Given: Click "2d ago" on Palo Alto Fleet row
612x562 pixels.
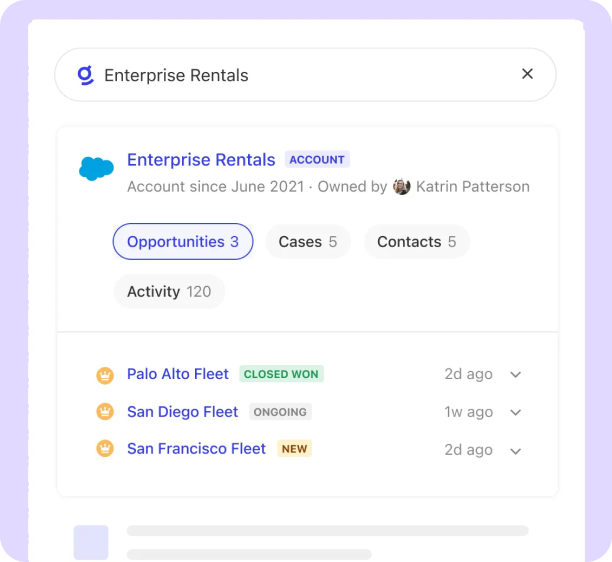Looking at the screenshot, I should (x=468, y=374).
